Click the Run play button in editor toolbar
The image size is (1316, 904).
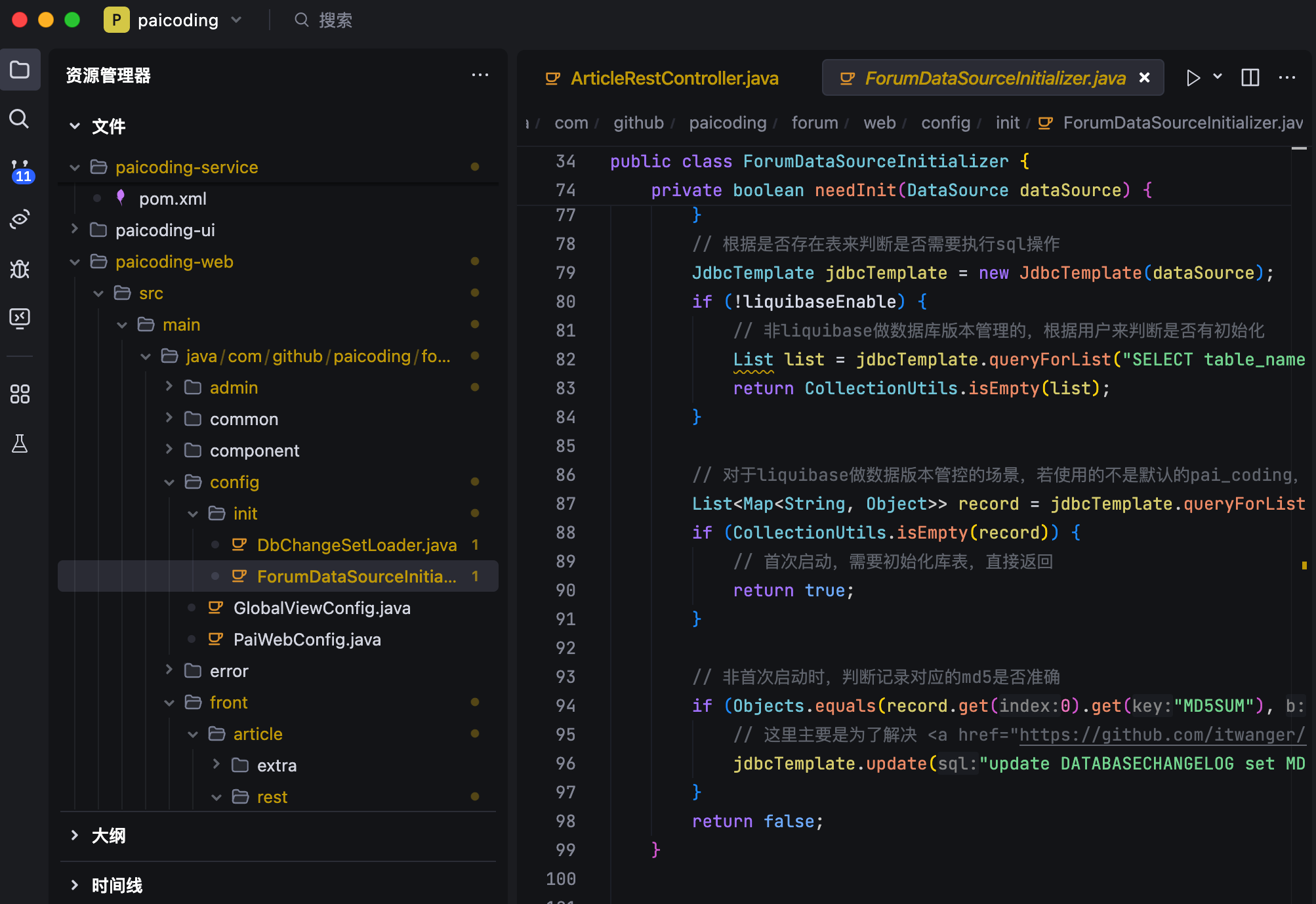click(x=1193, y=78)
